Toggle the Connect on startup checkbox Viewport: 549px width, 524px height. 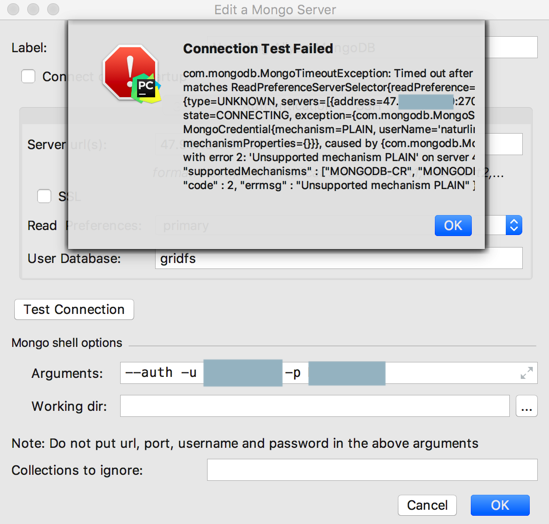pyautogui.click(x=28, y=76)
